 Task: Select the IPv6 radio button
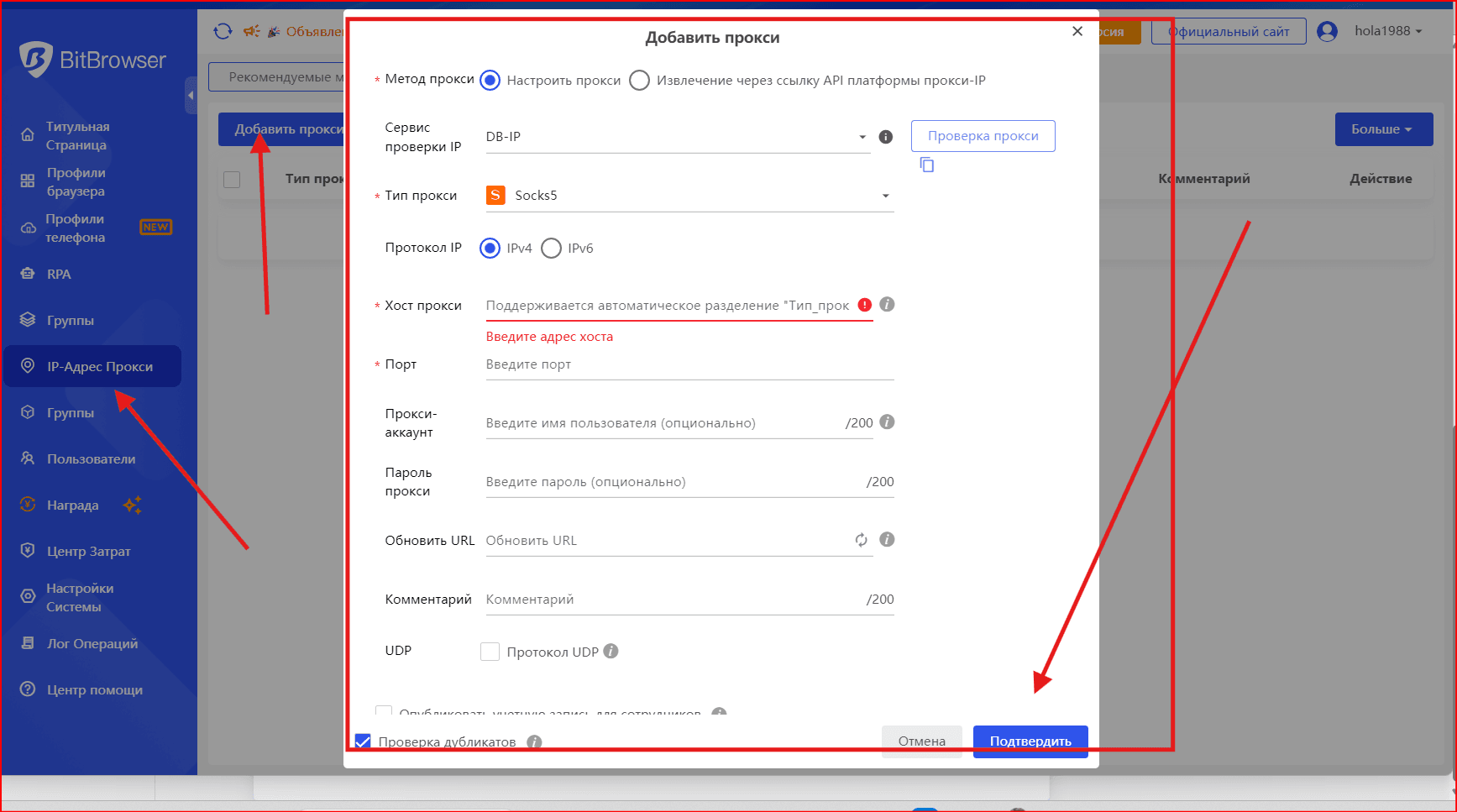(x=551, y=249)
